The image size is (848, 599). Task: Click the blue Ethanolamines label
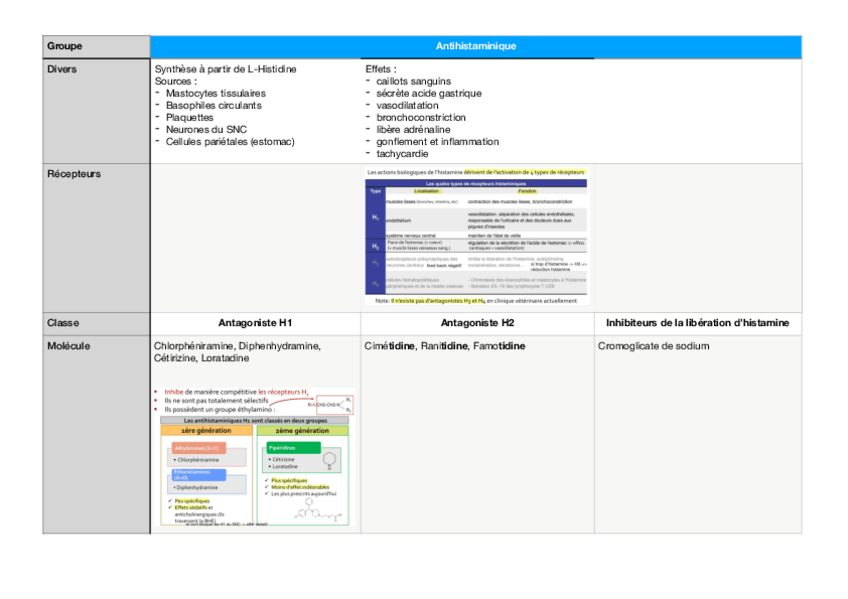pyautogui.click(x=196, y=473)
